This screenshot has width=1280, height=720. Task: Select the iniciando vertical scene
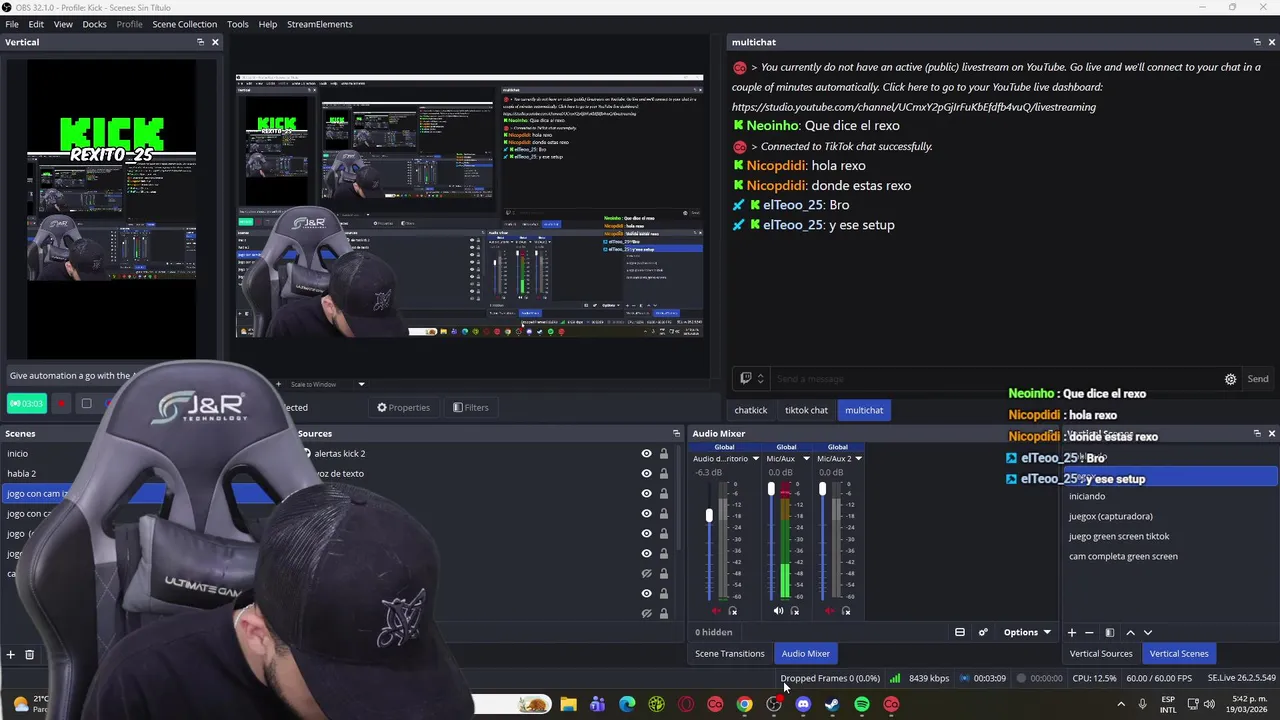1170,496
